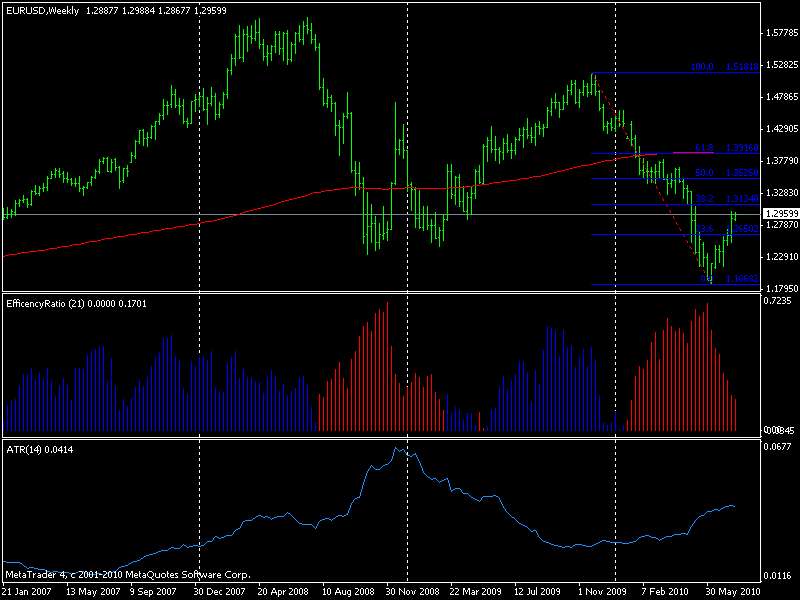Click the 20 Apr 2008 date label
800x600 pixels.
click(x=284, y=591)
